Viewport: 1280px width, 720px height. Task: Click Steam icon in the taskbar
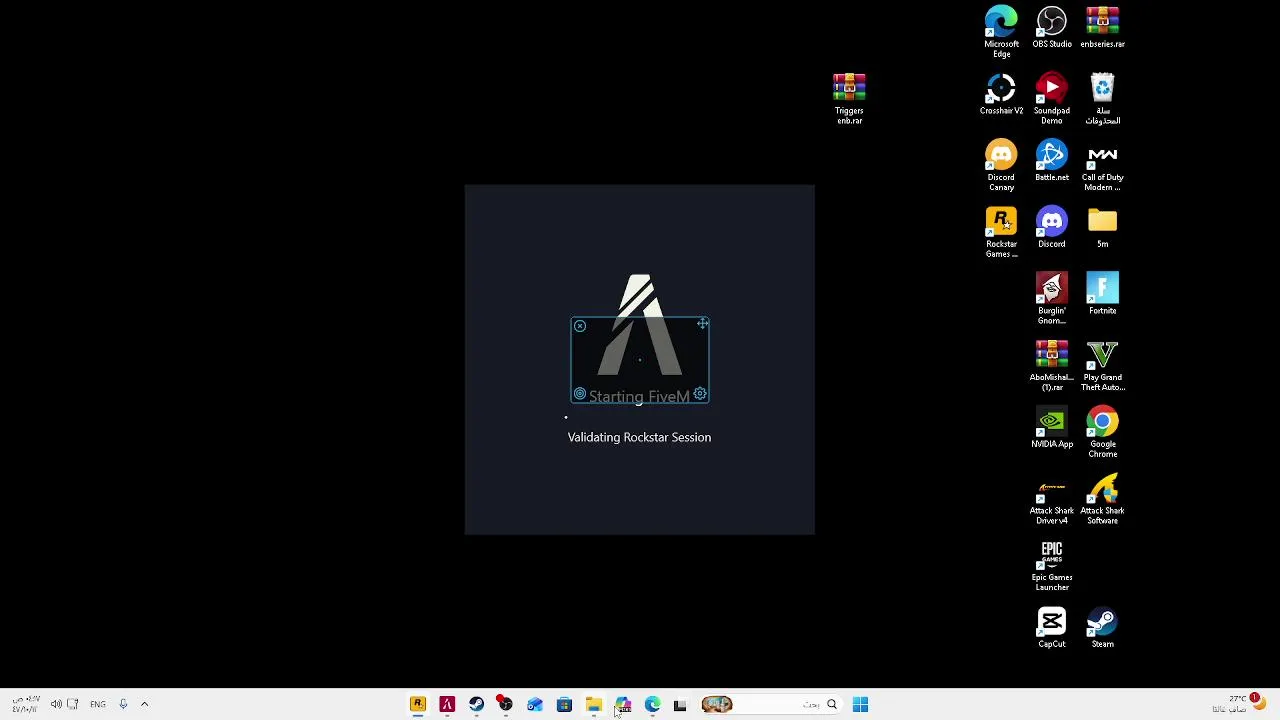(476, 705)
